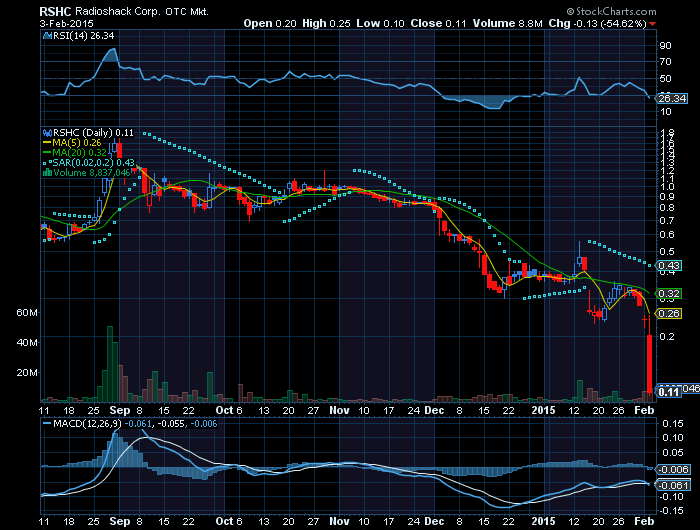Click the RSI value tag 26.34 on right axis
Image resolution: width=700 pixels, height=530 pixels.
[x=671, y=98]
